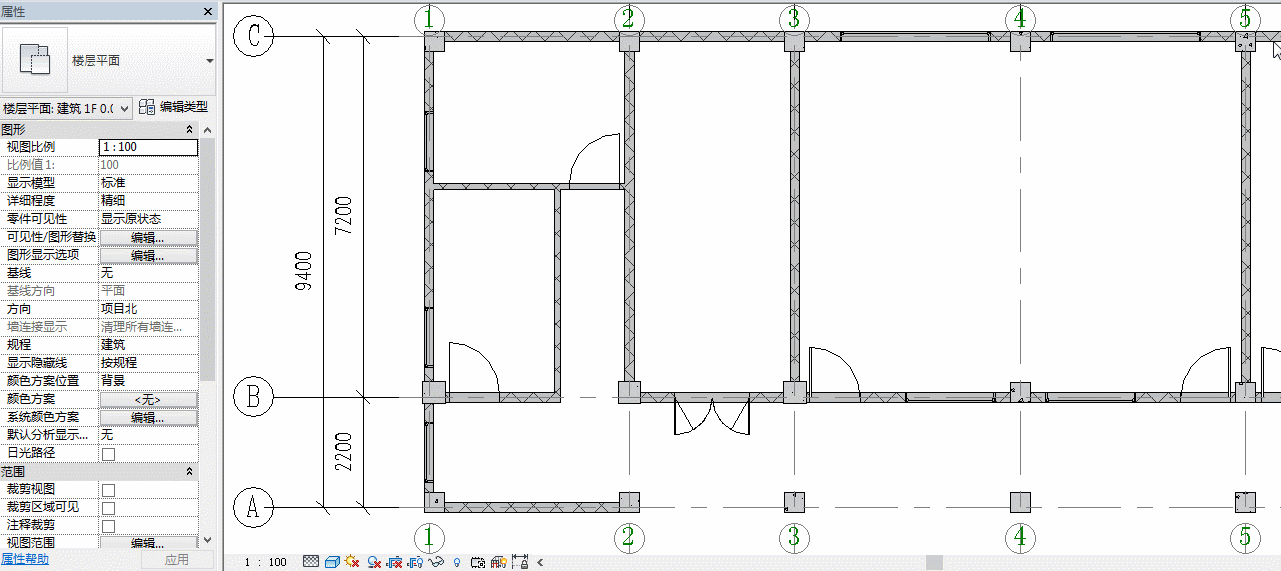Click the 楼层平面 type thumbnail
1281x571 pixels.
[35, 60]
